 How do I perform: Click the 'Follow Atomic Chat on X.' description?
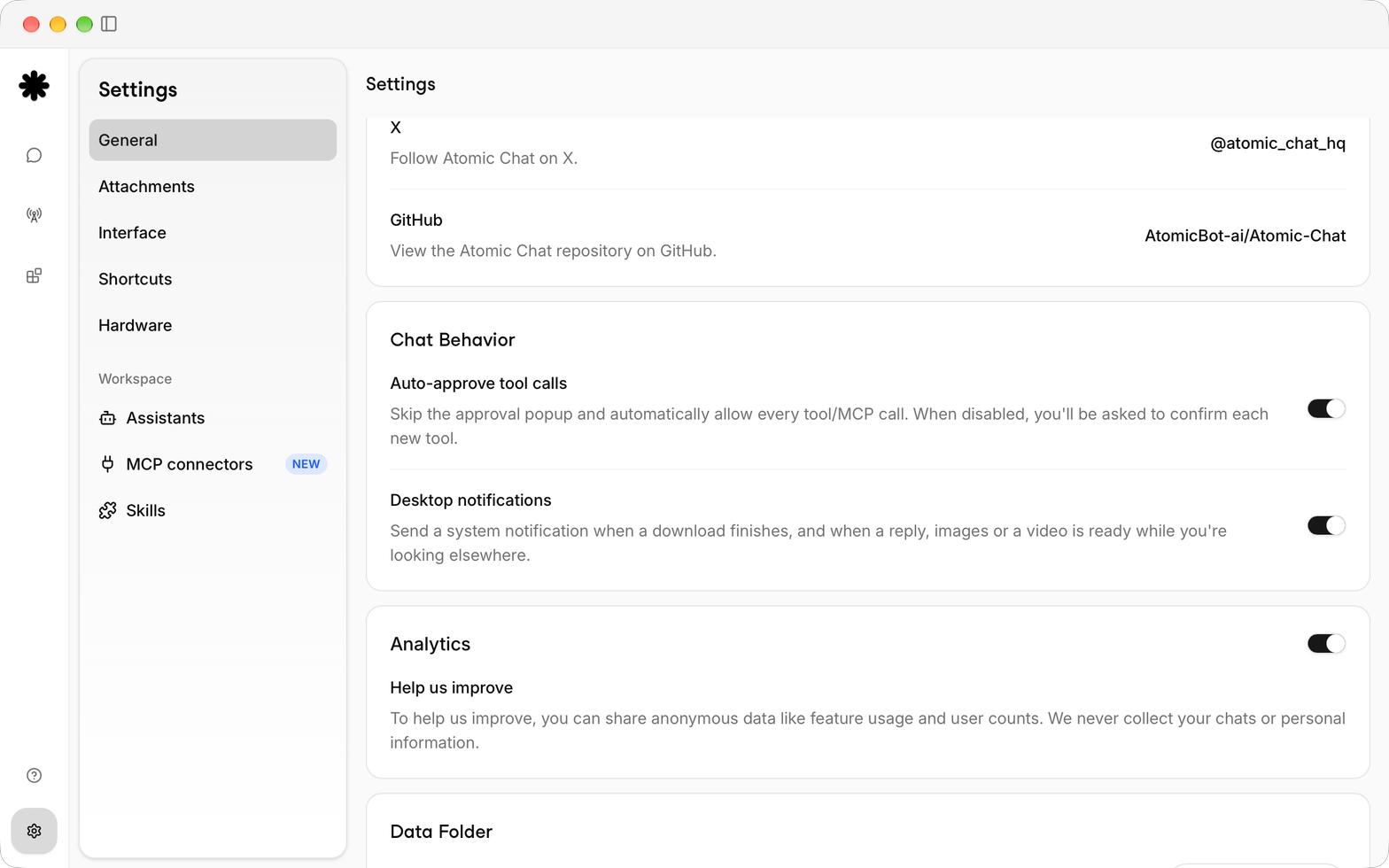pyautogui.click(x=484, y=159)
